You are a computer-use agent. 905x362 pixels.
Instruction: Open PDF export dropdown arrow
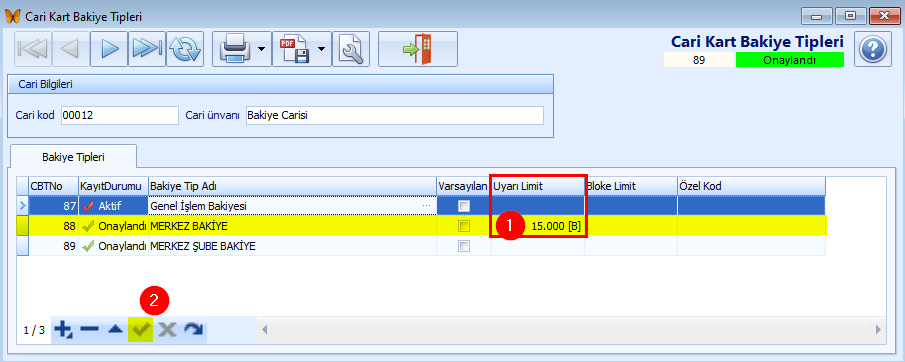pyautogui.click(x=321, y=50)
